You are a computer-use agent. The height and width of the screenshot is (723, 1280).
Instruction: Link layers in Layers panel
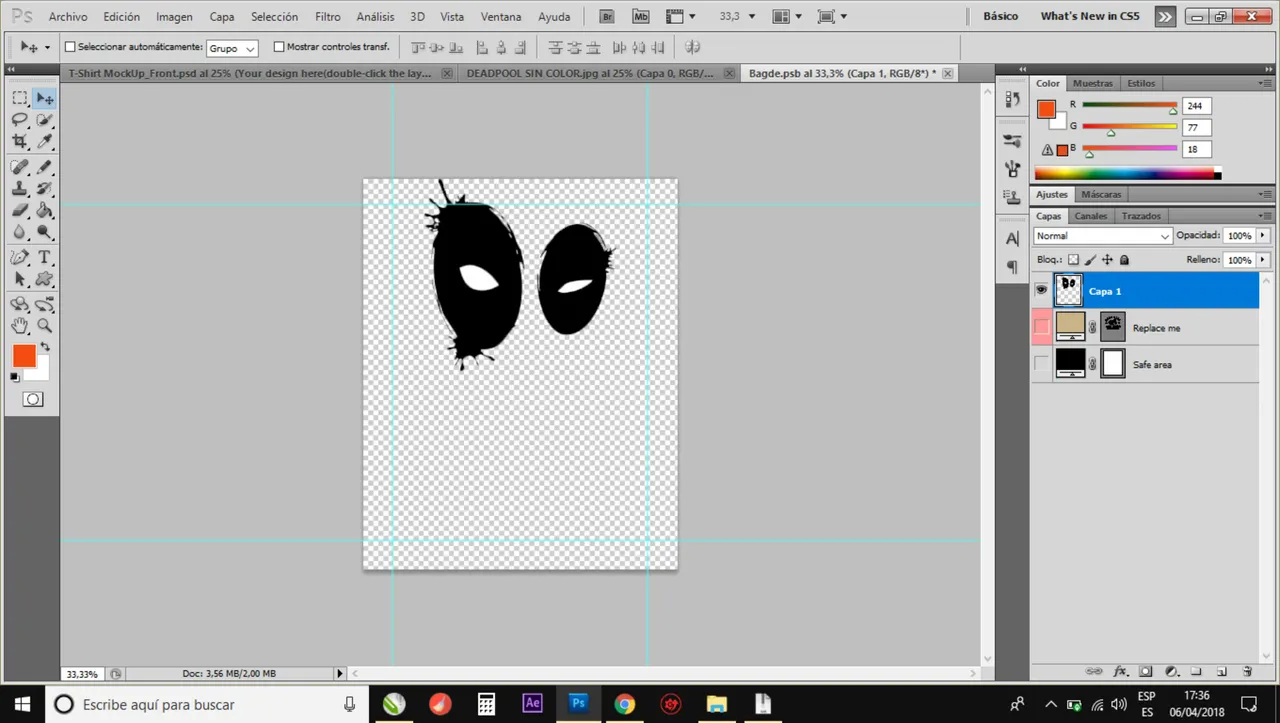[x=1095, y=672]
